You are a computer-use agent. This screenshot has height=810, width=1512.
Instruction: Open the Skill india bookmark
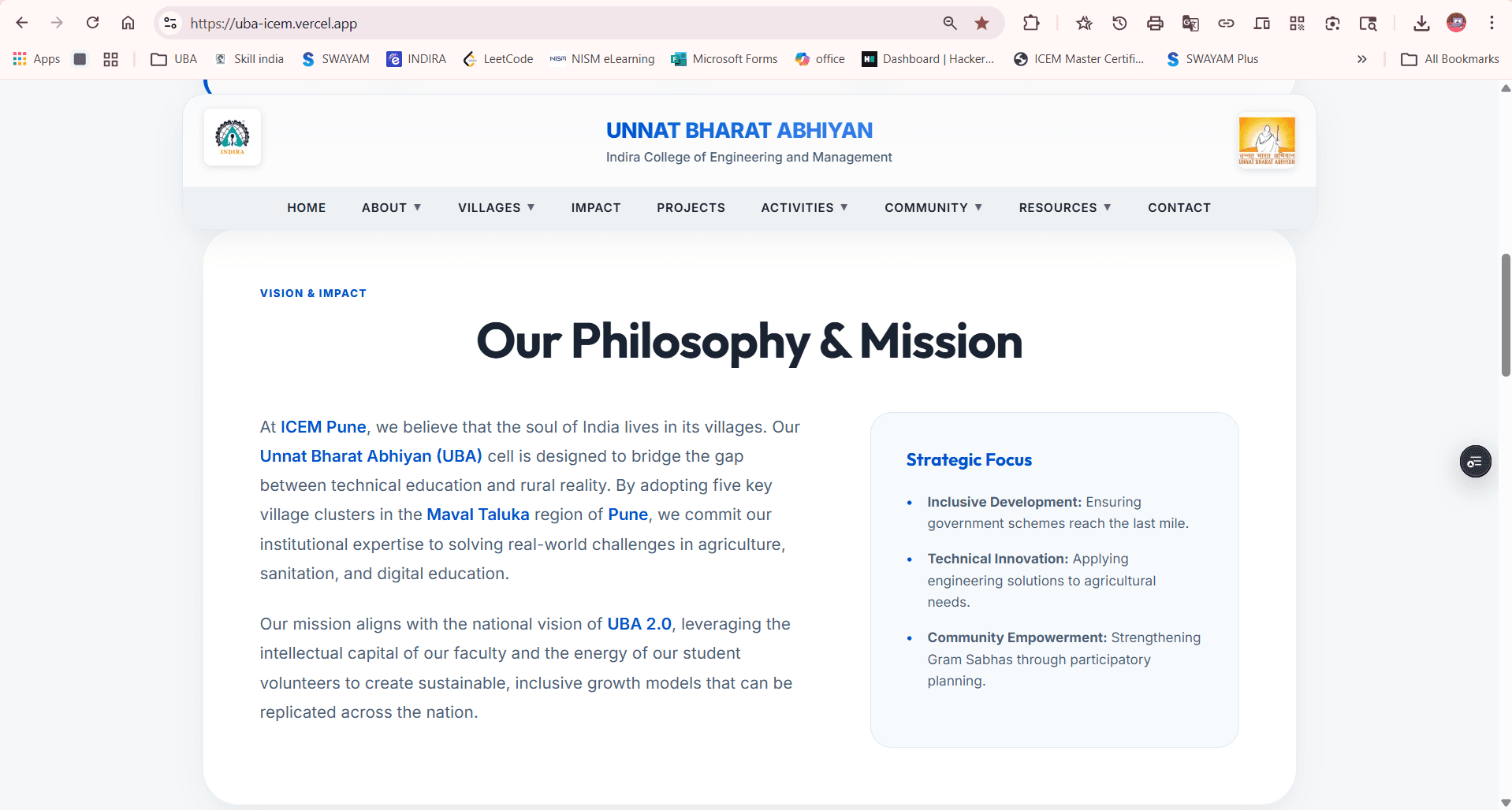pos(248,59)
